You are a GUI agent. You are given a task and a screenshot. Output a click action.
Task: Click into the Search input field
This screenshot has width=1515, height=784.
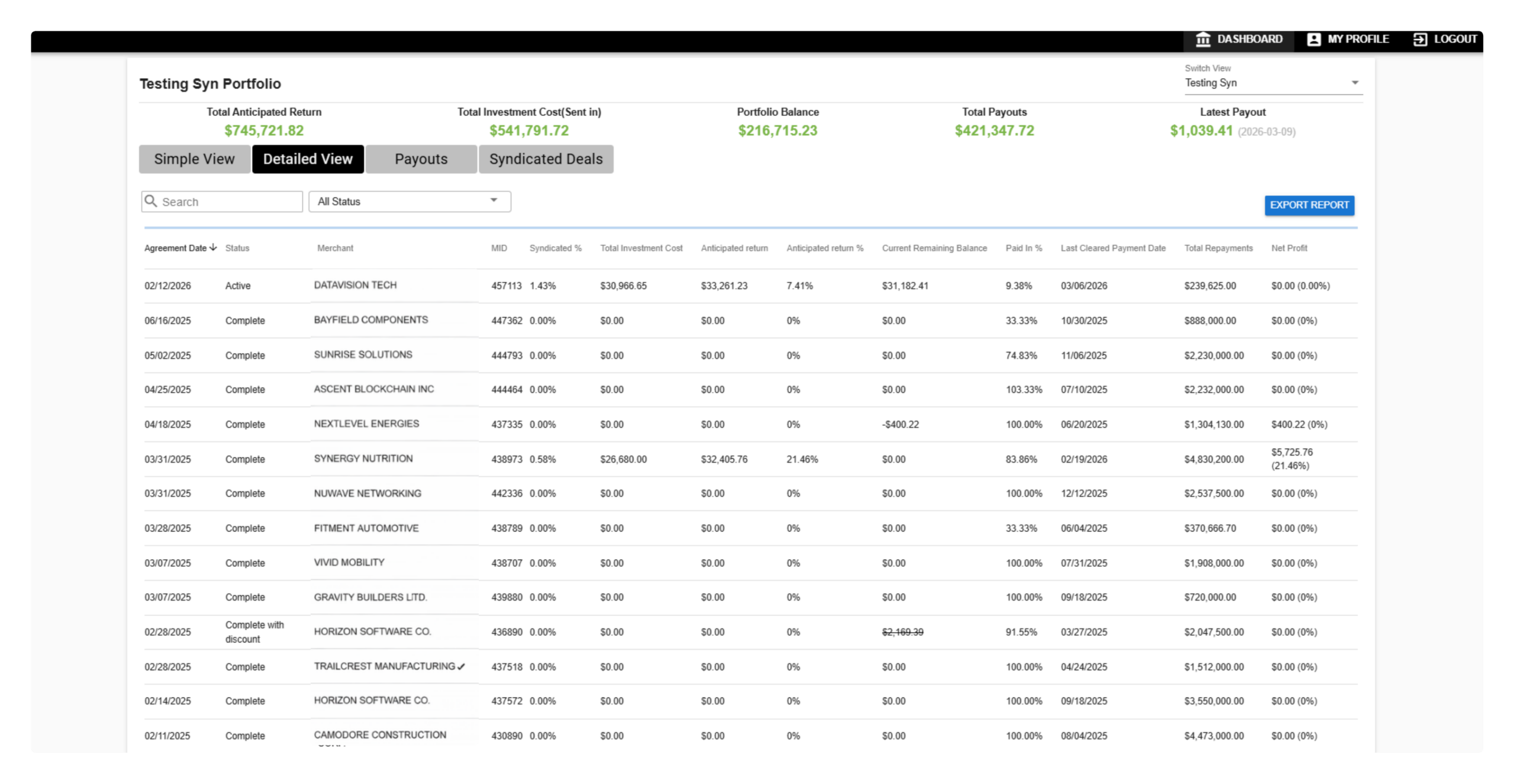[x=230, y=202]
